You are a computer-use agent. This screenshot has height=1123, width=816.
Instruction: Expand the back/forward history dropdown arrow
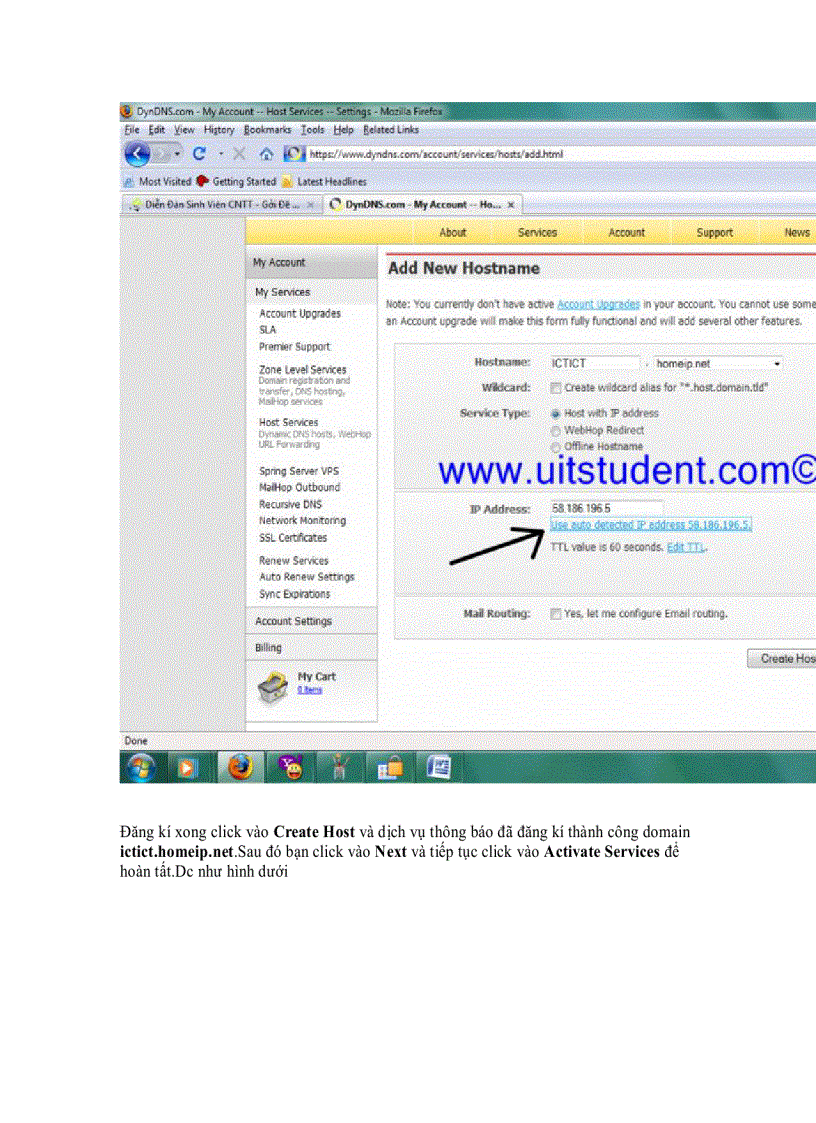tap(177, 154)
